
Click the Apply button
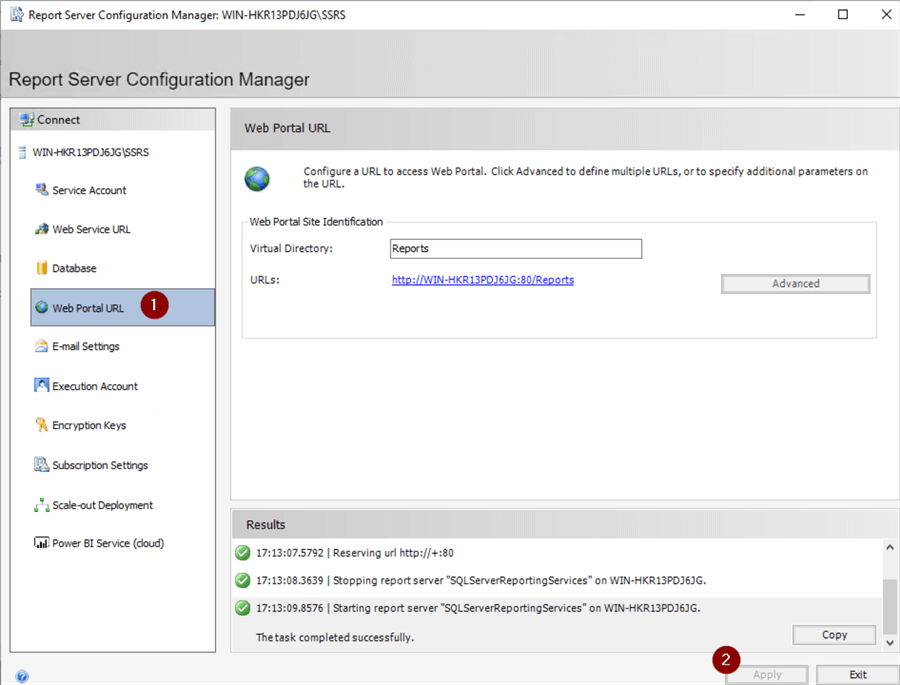767,675
